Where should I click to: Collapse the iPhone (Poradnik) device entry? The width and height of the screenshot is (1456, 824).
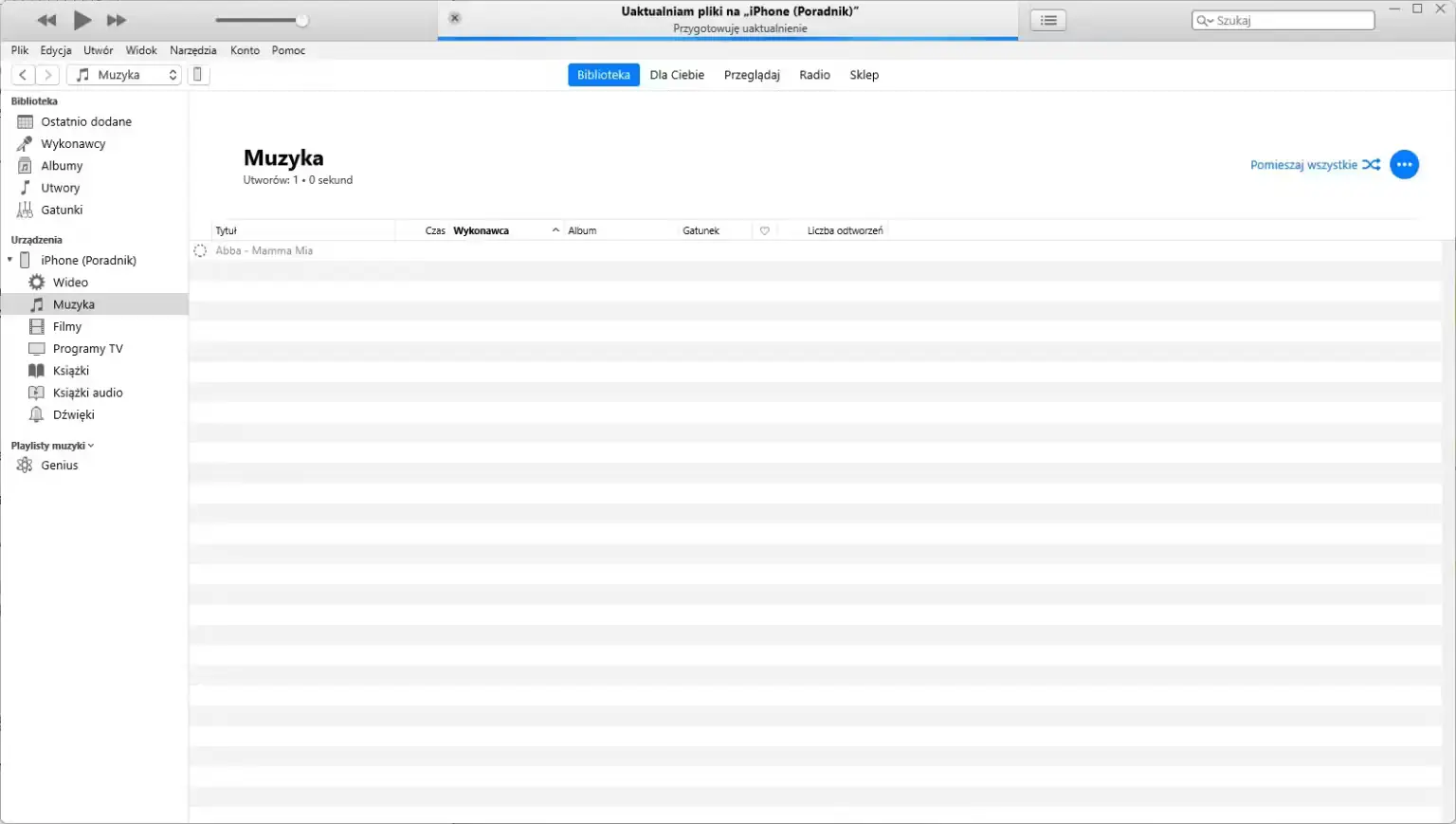(x=9, y=259)
